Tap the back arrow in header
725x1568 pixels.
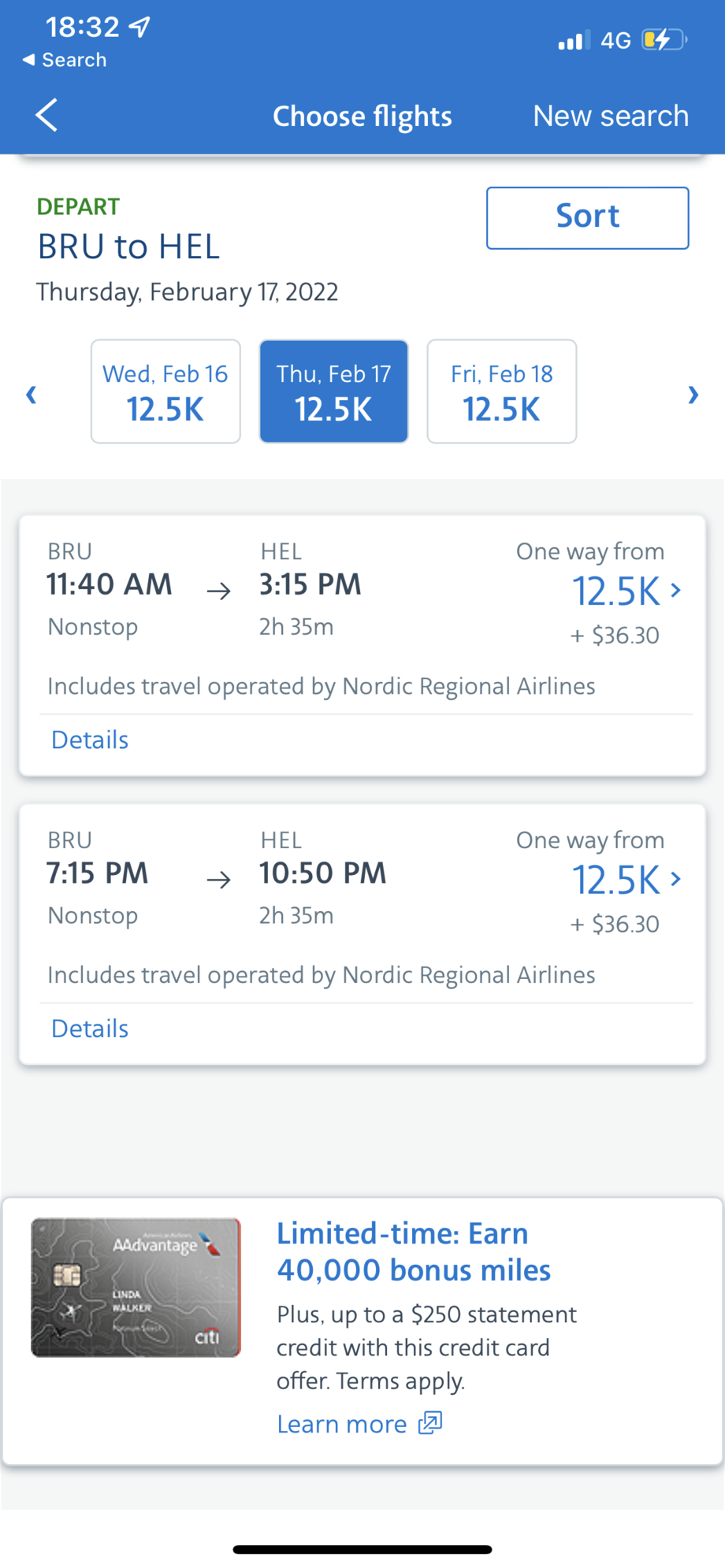pyautogui.click(x=46, y=115)
